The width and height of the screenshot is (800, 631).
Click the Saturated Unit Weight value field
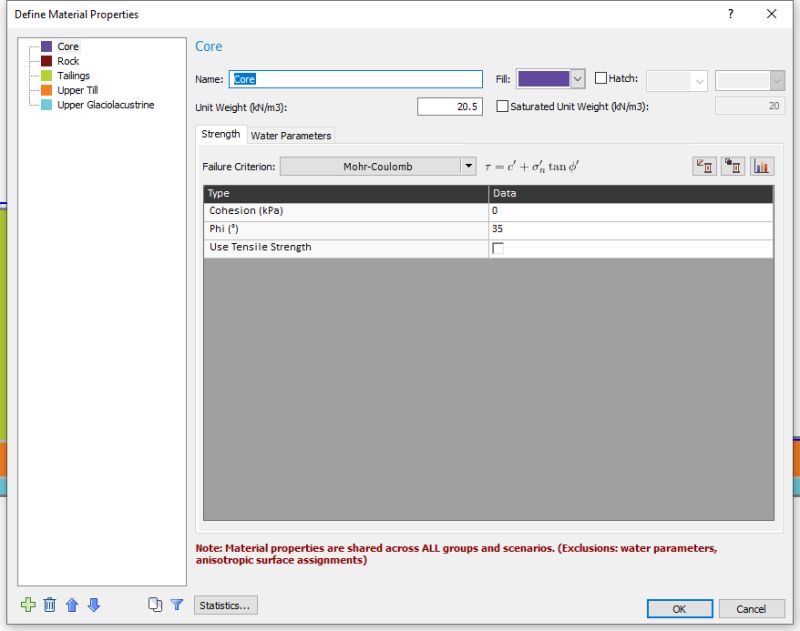[x=750, y=106]
